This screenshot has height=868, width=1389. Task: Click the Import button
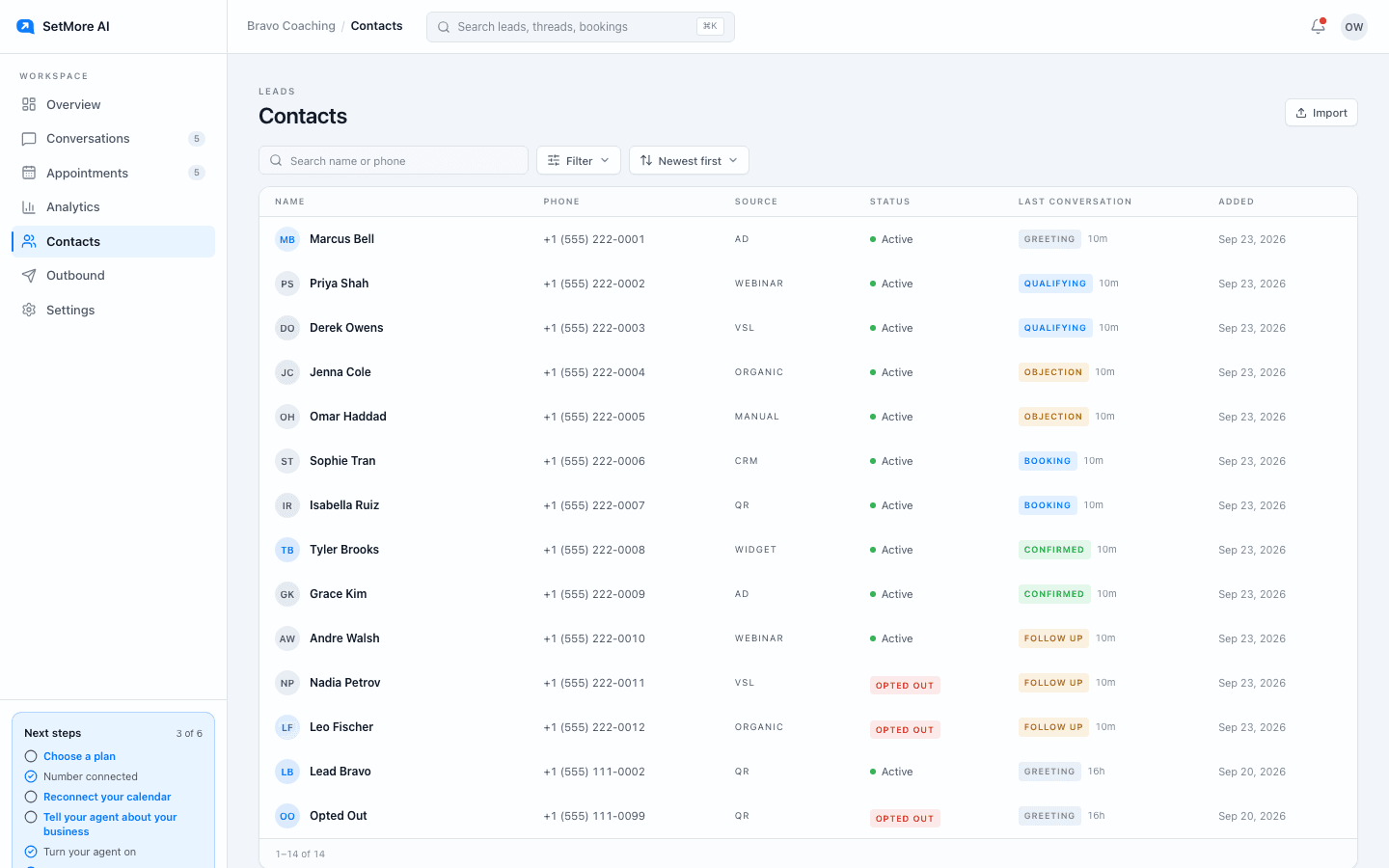1321,113
